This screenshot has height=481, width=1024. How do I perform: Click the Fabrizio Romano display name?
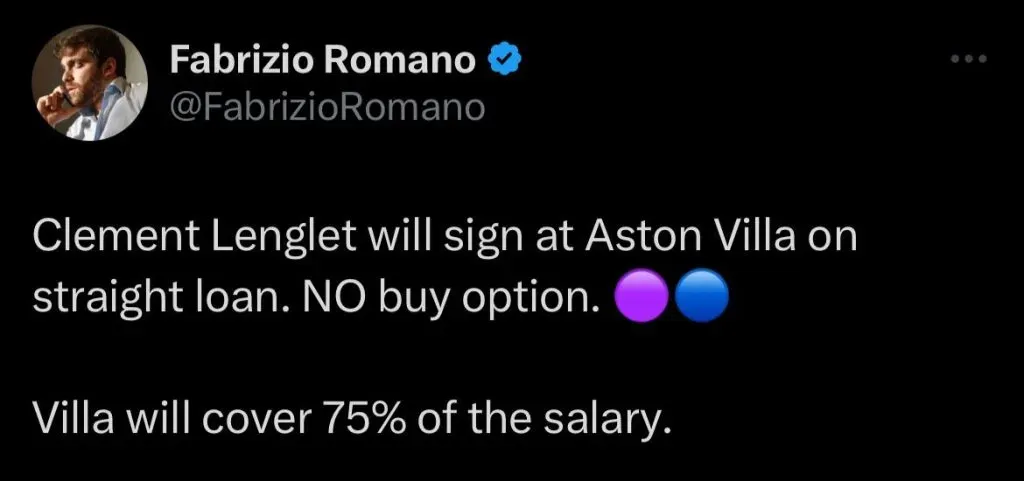coord(322,61)
